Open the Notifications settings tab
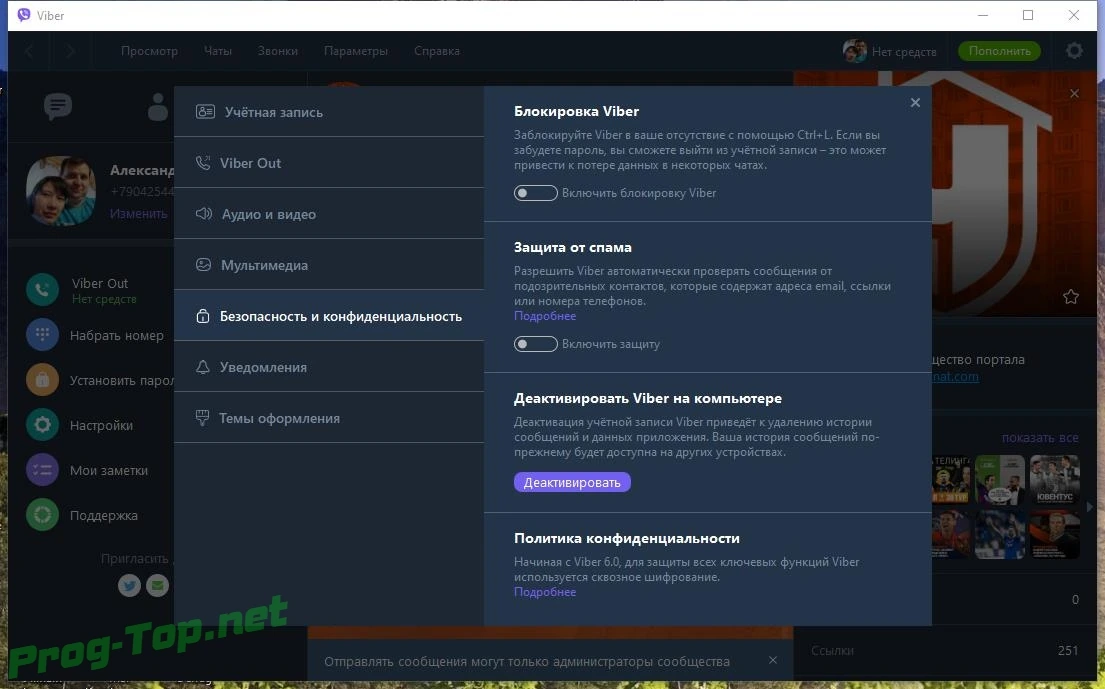Screen dimensions: 1105x689 point(328,367)
